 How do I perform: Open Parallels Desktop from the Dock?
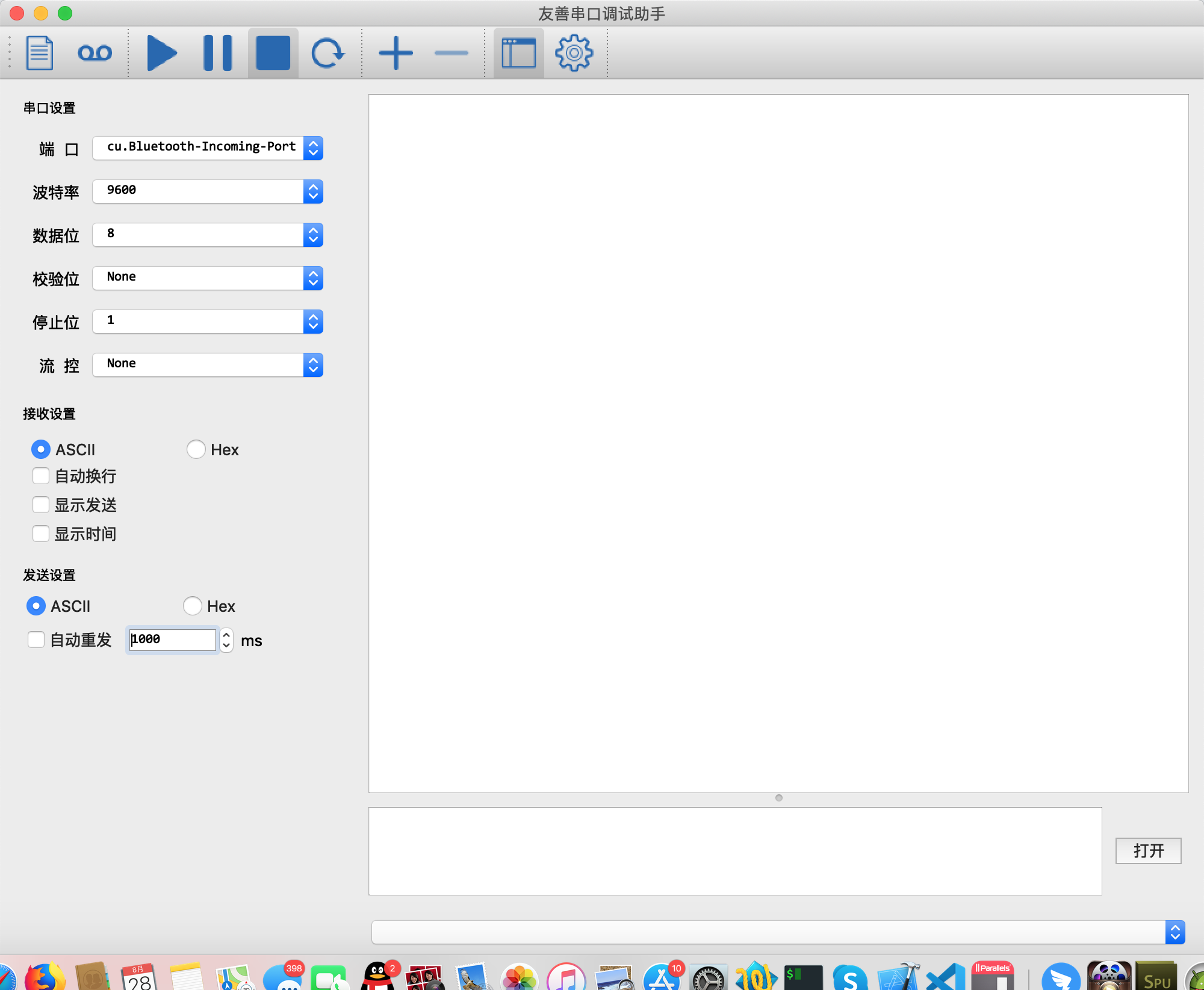point(992,977)
